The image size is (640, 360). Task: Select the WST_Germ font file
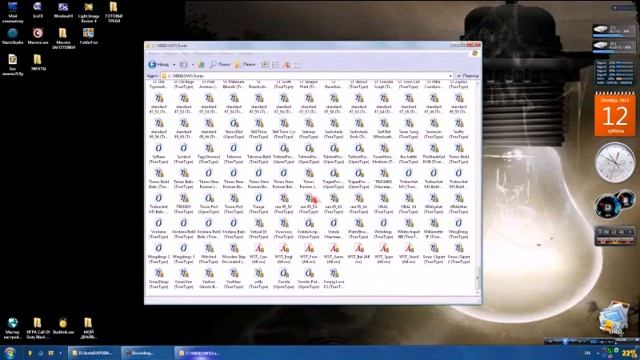[x=334, y=253]
